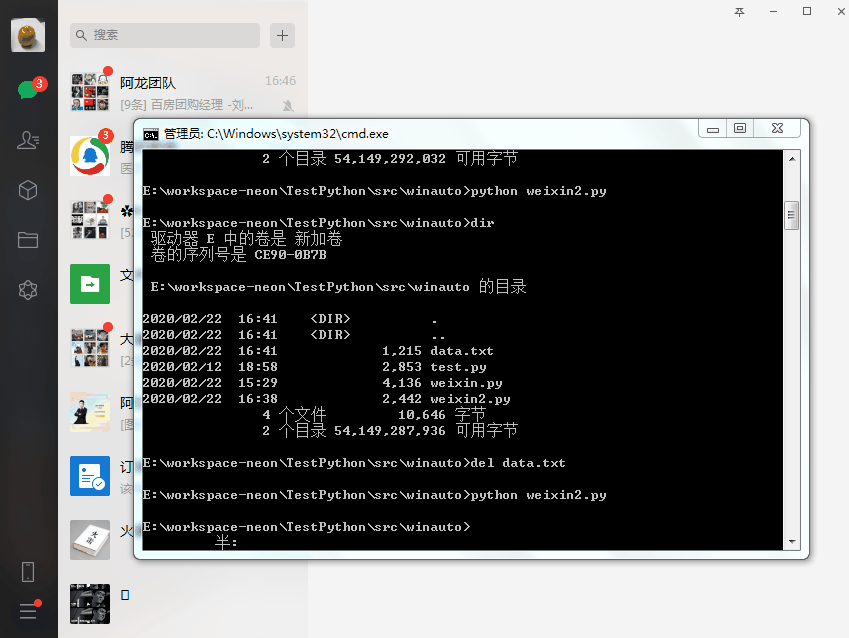849x638 pixels.
Task: Click the mobile phone icon in the sidebar
Action: 28,571
